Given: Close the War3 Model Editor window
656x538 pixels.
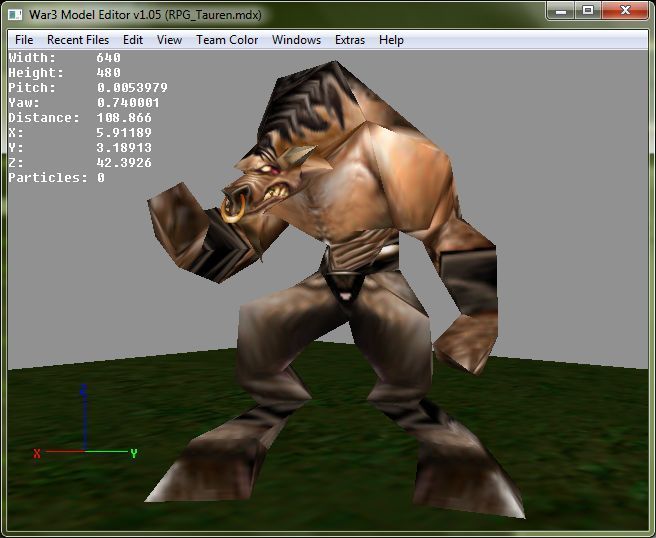Looking at the screenshot, I should (625, 10).
